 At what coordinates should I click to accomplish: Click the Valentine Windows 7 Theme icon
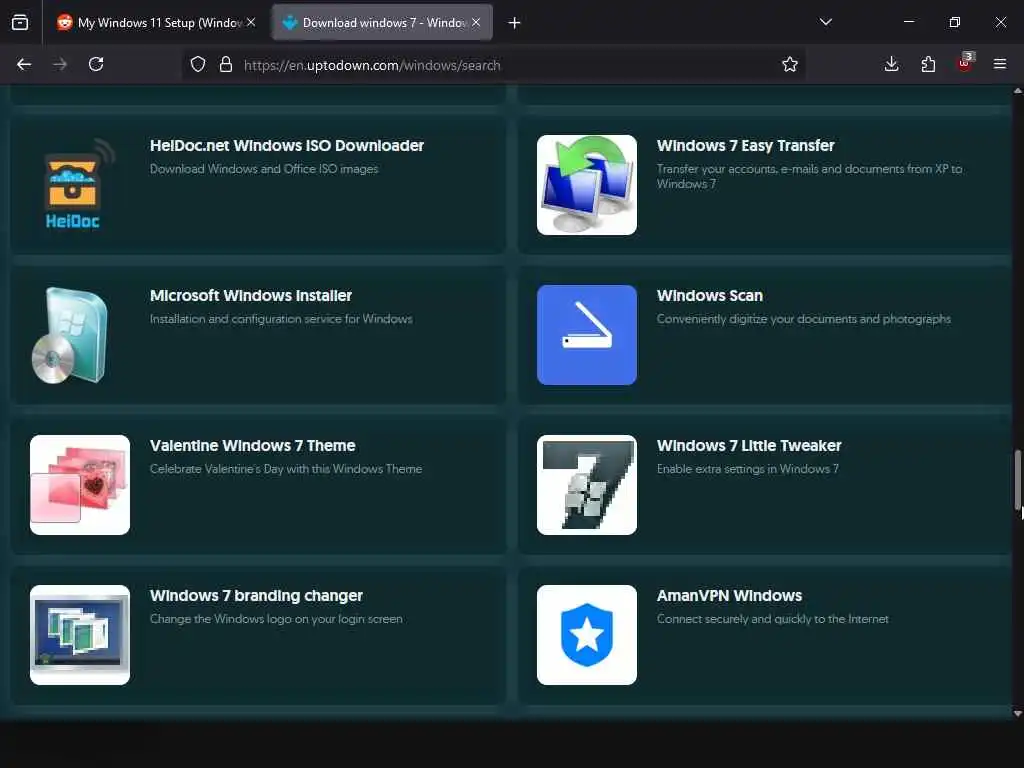point(80,485)
